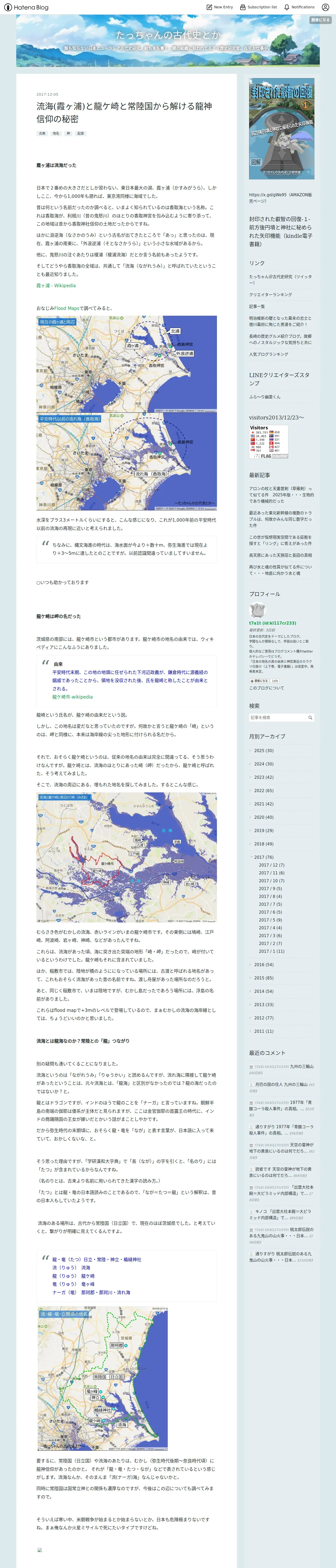Click the Notifications menu label
This screenshot has width=336, height=1568.
tap(303, 7)
